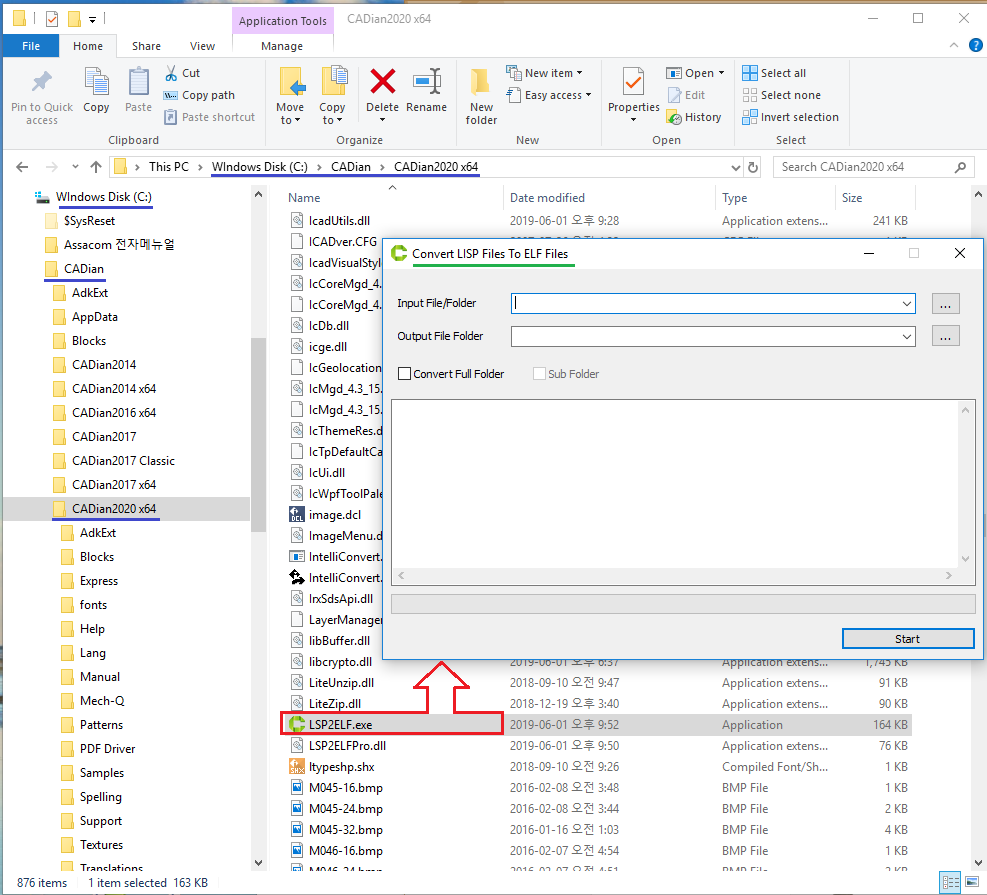Open the File tab
987x895 pixels.
tap(31, 46)
